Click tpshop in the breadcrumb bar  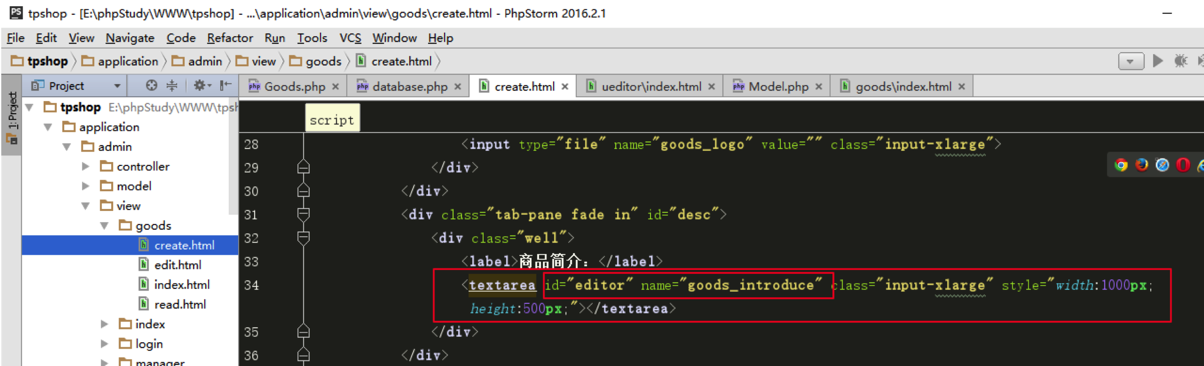39,61
